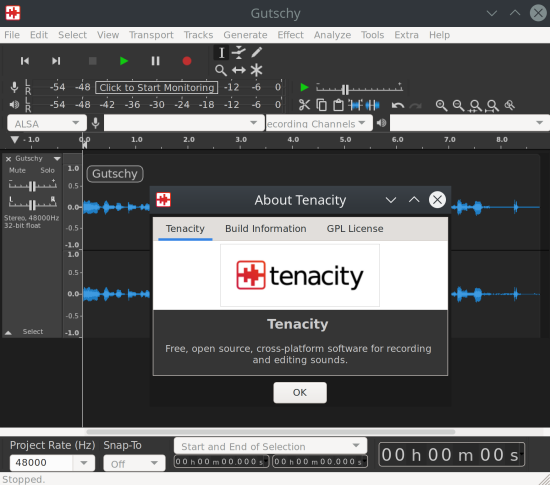Viewport: 550px width, 485px height.
Task: Select the Tenacity tab in About dialog
Action: [x=185, y=229]
